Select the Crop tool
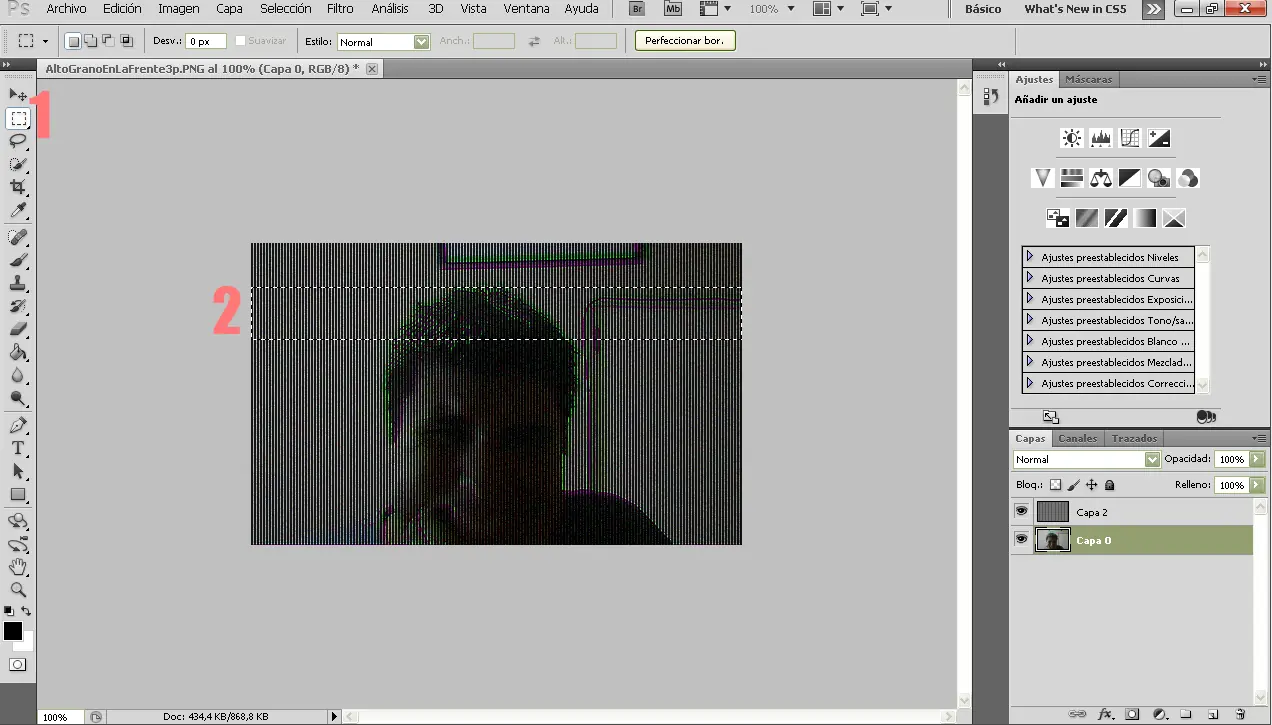 [18, 187]
